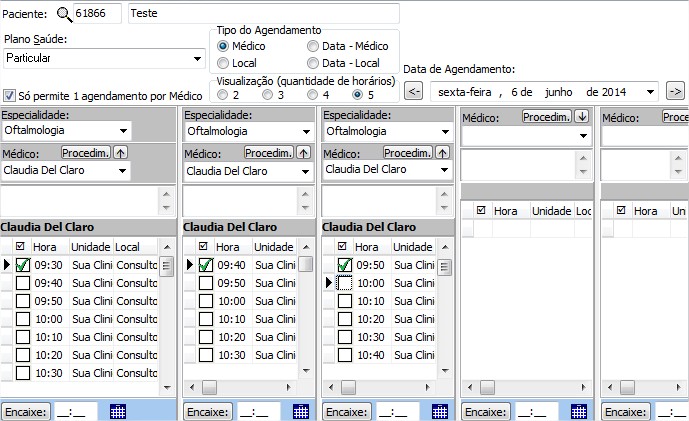The width and height of the screenshot is (689, 421).
Task: Click the patient search magnifier icon
Action: click(x=65, y=14)
